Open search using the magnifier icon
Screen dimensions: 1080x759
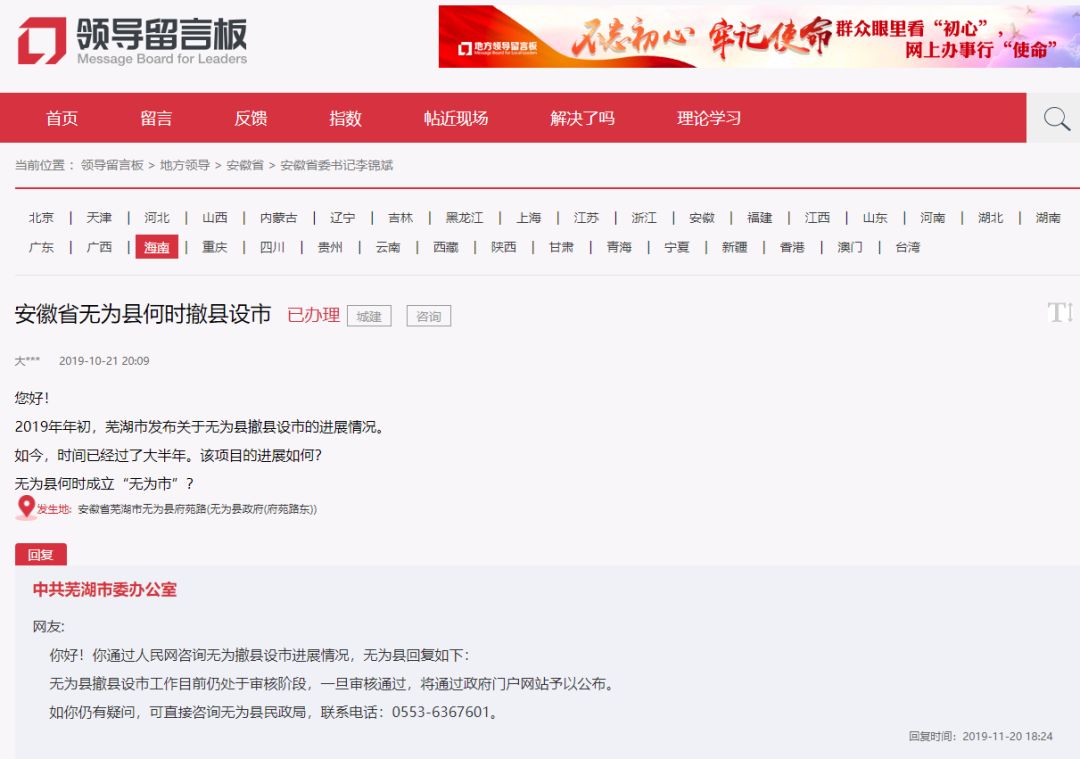[x=1054, y=117]
